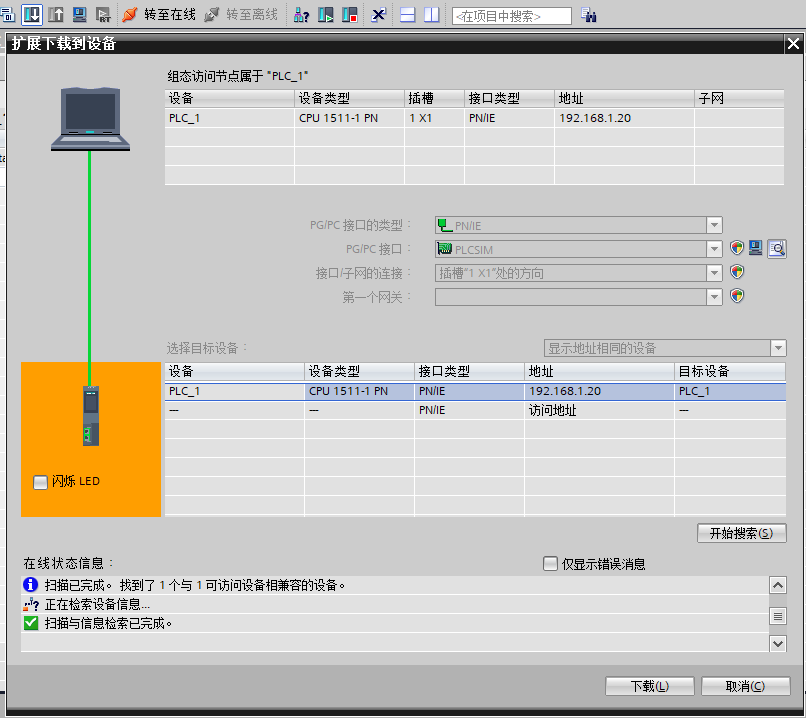Open the Accessible devices icon beside PLCSIM dropdown

pos(756,248)
